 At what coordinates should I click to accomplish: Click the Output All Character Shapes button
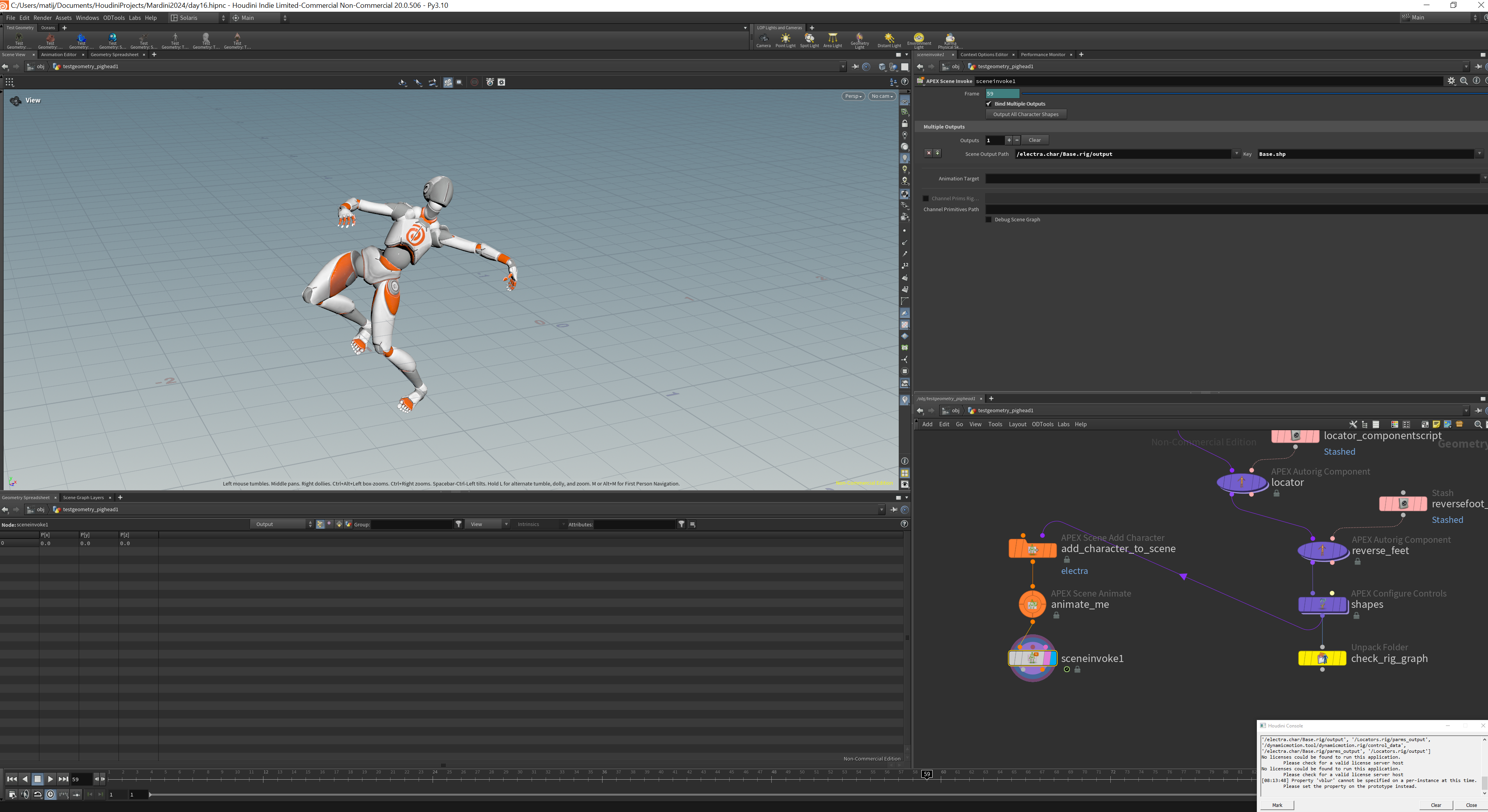click(x=1026, y=114)
